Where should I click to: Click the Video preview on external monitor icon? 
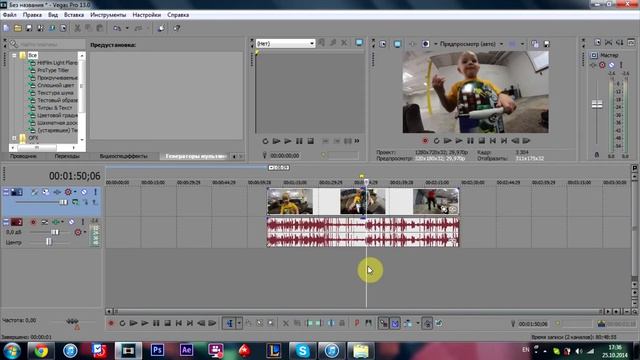[x=397, y=44]
